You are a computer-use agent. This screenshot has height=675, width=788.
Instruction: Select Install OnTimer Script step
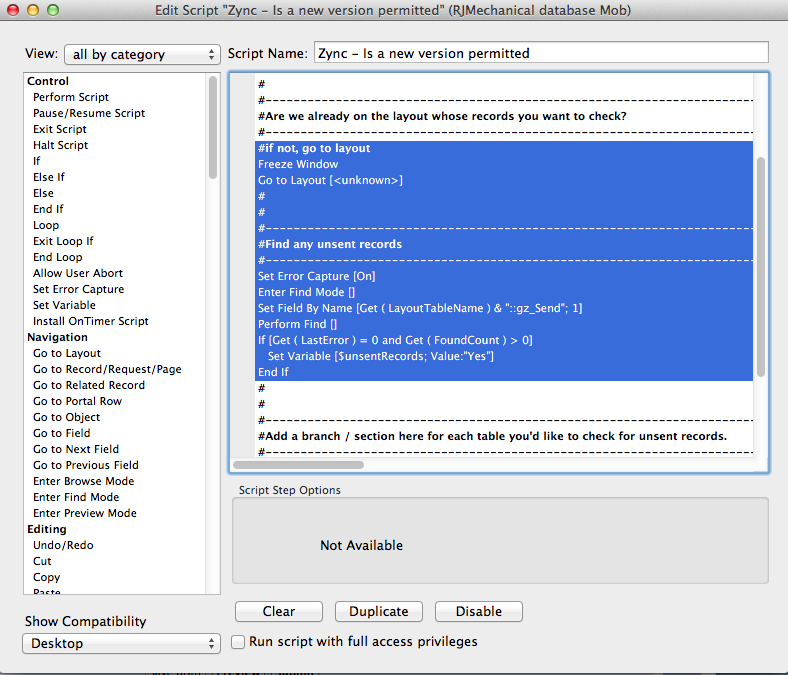[91, 321]
